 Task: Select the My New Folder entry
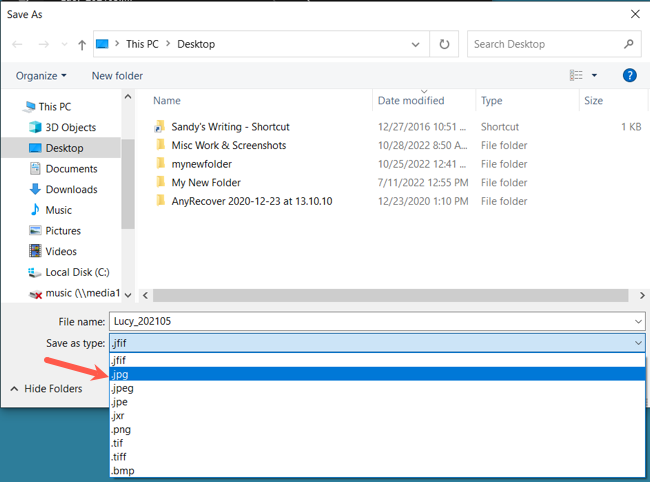(x=206, y=183)
